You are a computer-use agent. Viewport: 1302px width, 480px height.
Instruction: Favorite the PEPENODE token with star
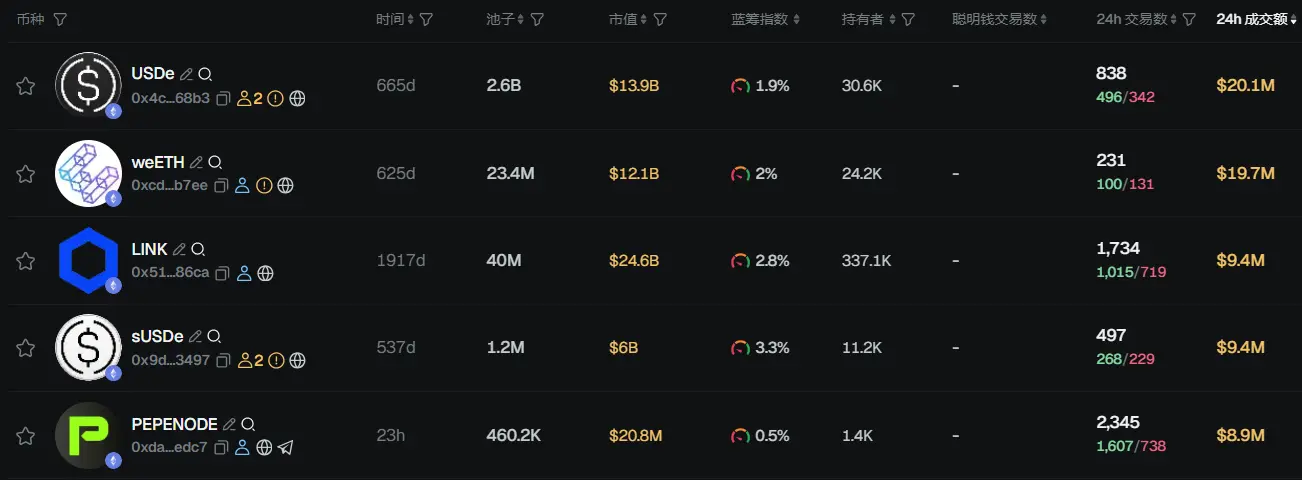coord(26,436)
